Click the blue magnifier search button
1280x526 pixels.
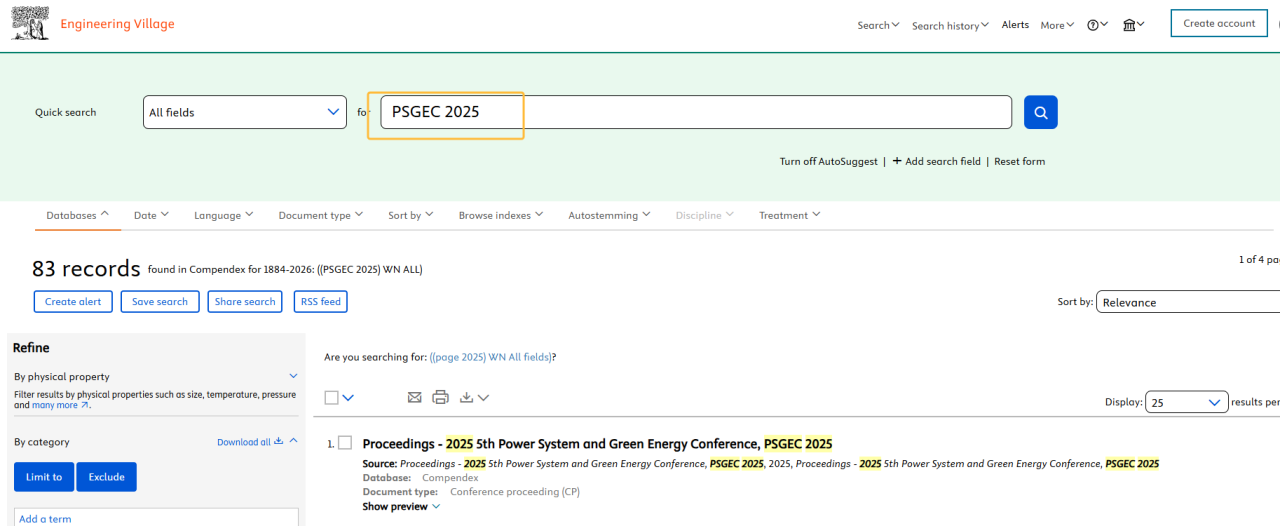1040,112
